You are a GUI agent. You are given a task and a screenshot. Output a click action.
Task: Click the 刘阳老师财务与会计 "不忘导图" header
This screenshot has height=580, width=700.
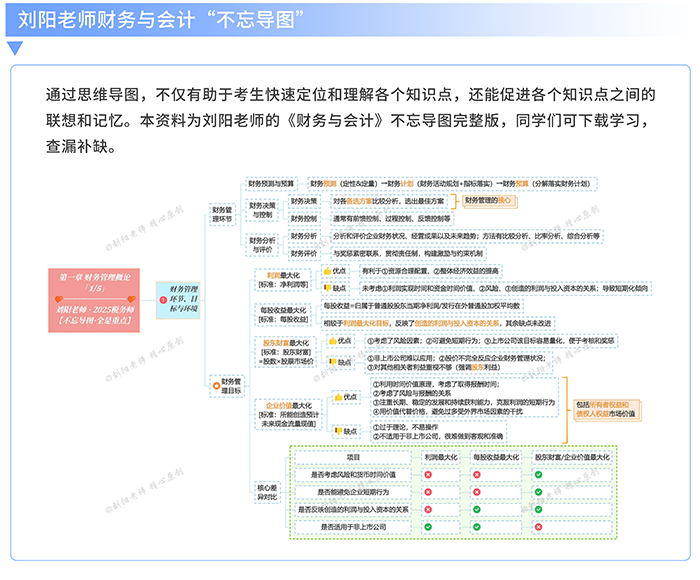pyautogui.click(x=161, y=20)
